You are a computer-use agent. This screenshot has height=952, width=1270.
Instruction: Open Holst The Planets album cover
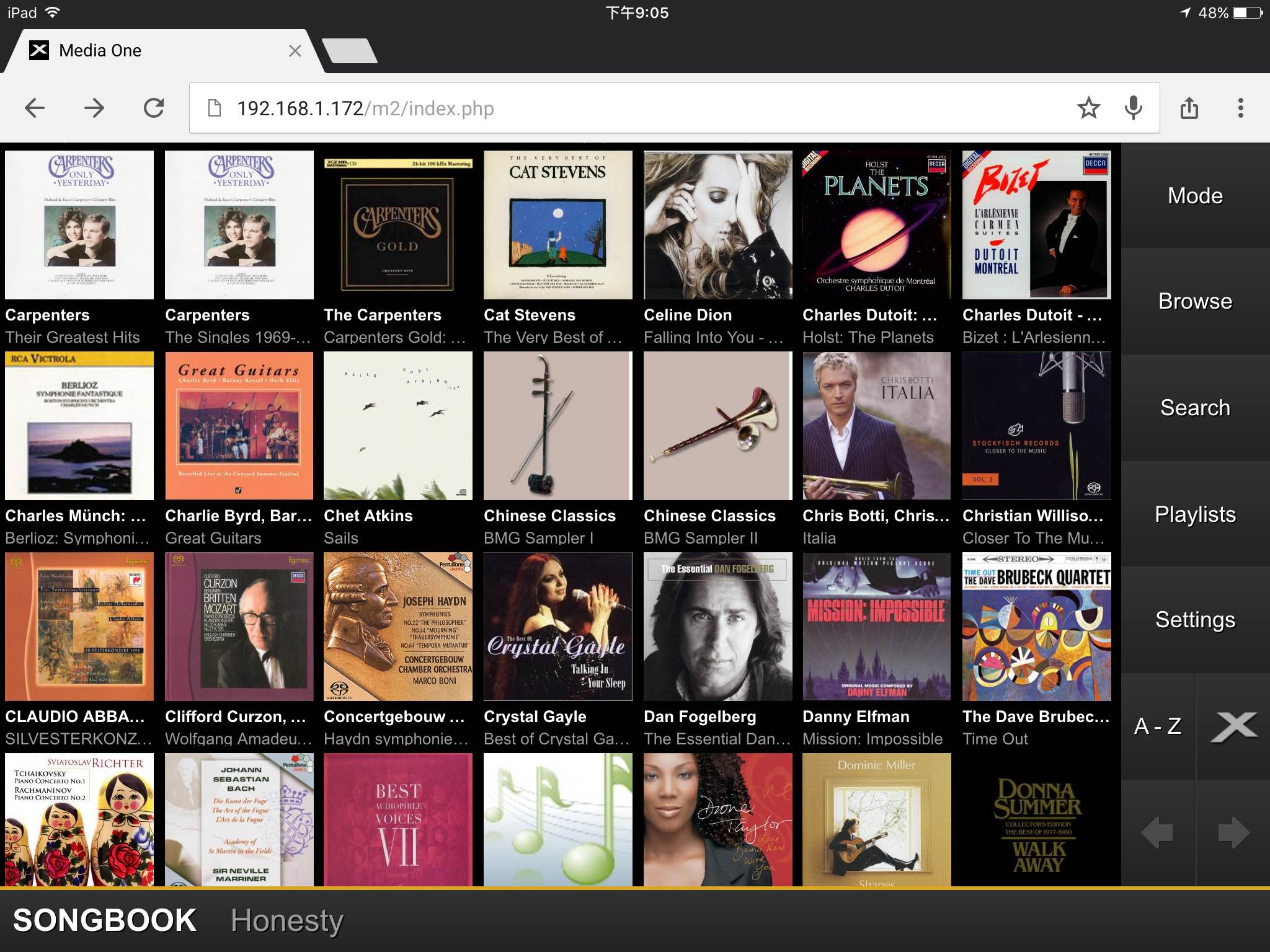coord(876,225)
